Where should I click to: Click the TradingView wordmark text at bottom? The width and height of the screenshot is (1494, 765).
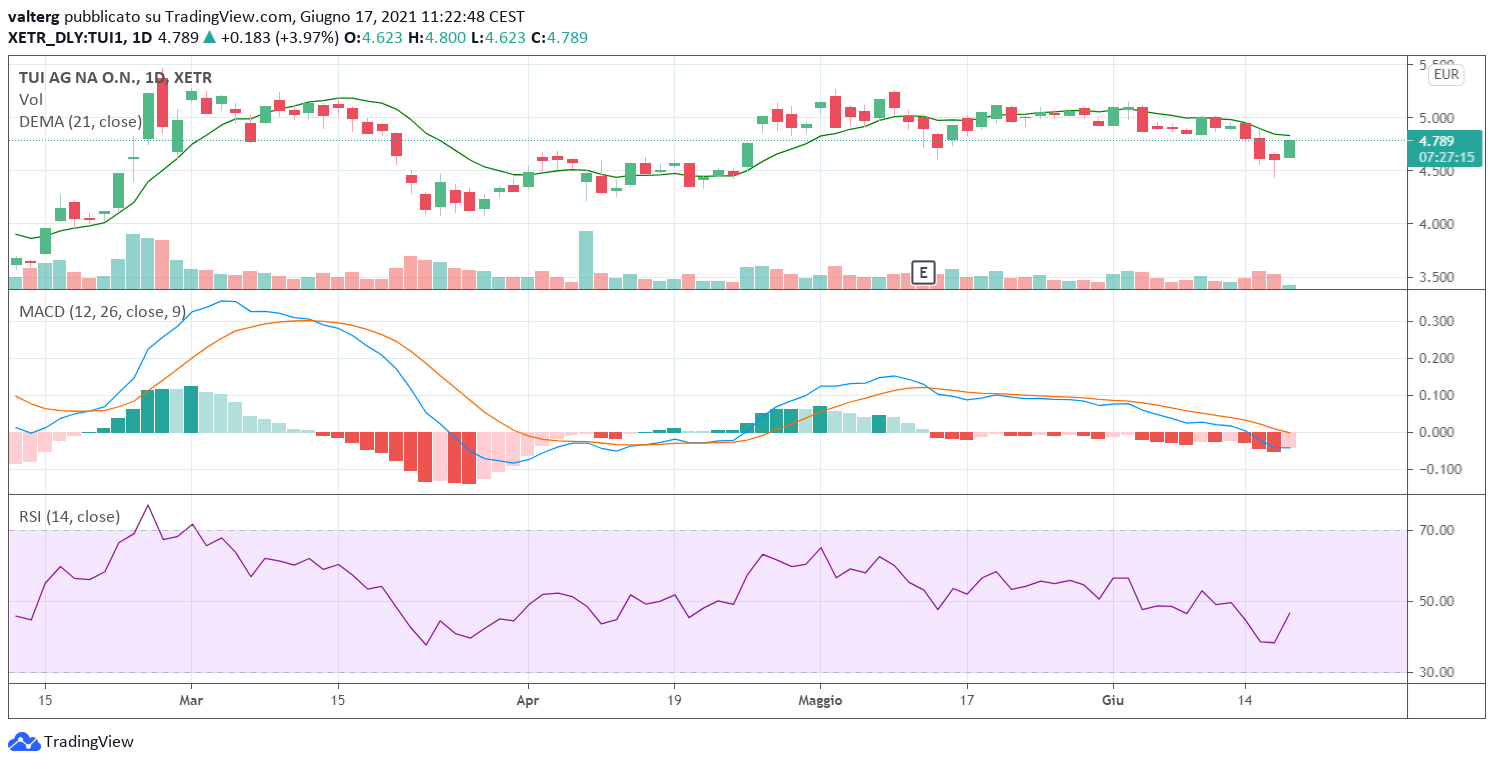pyautogui.click(x=89, y=742)
